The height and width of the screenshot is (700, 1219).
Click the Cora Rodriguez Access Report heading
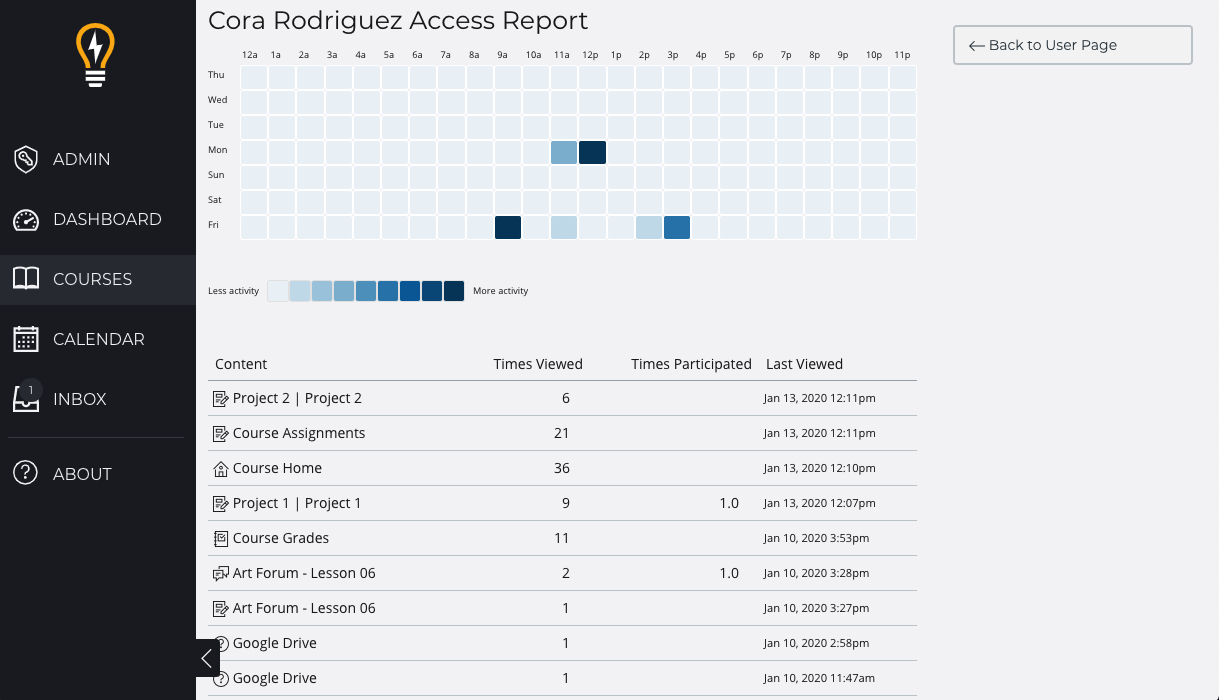coord(398,20)
